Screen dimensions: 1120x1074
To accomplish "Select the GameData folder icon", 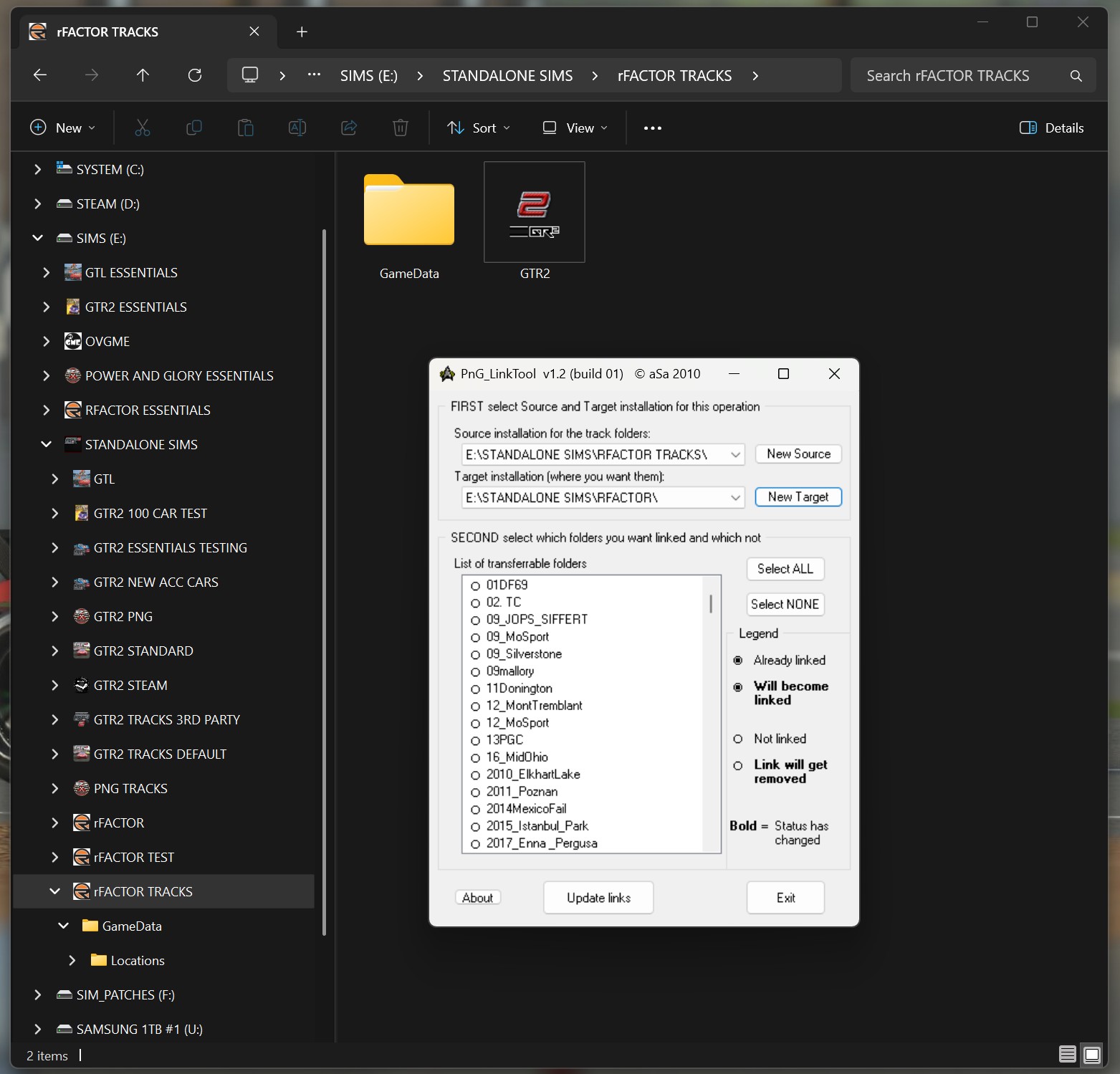I will pyautogui.click(x=409, y=210).
